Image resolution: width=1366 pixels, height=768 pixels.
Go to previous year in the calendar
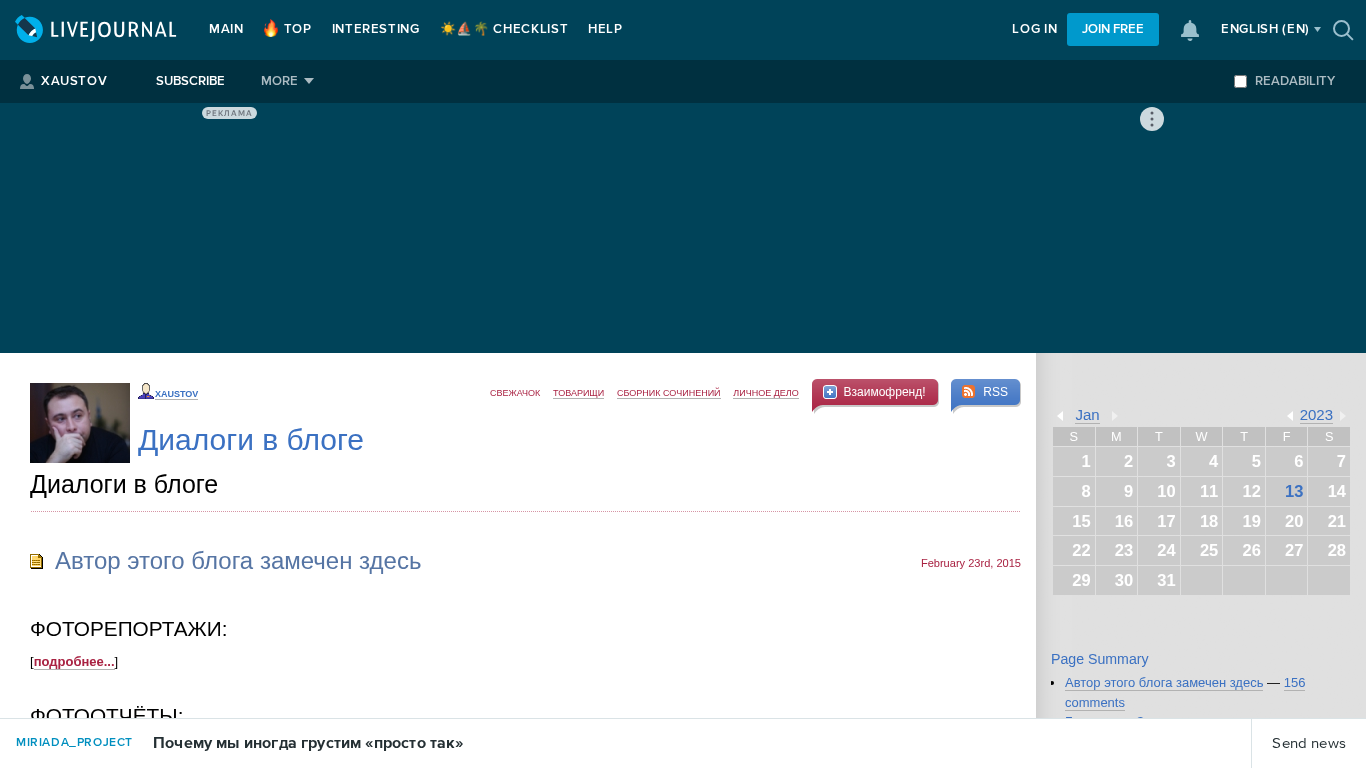[1290, 416]
